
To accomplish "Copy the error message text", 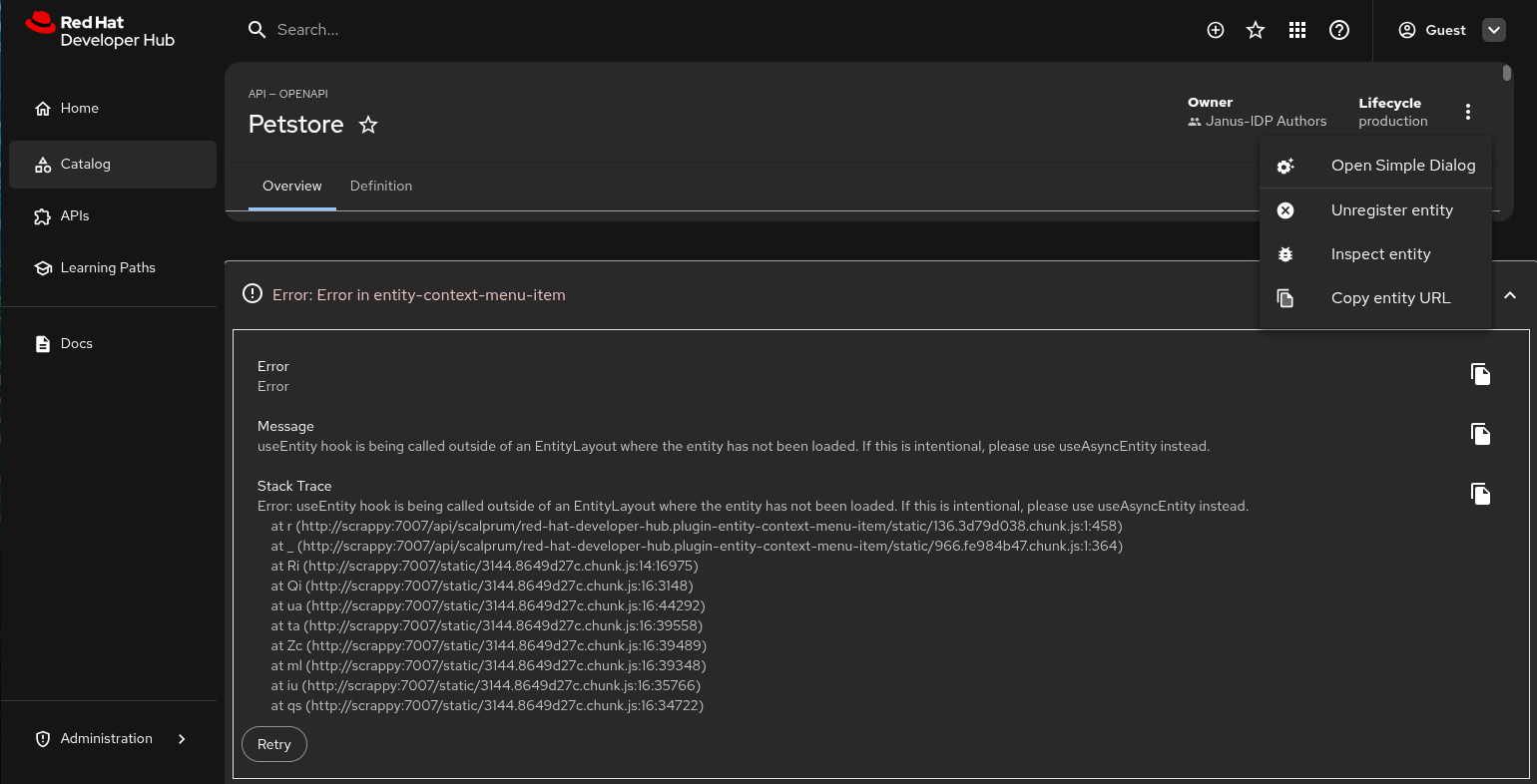I will click(1480, 434).
